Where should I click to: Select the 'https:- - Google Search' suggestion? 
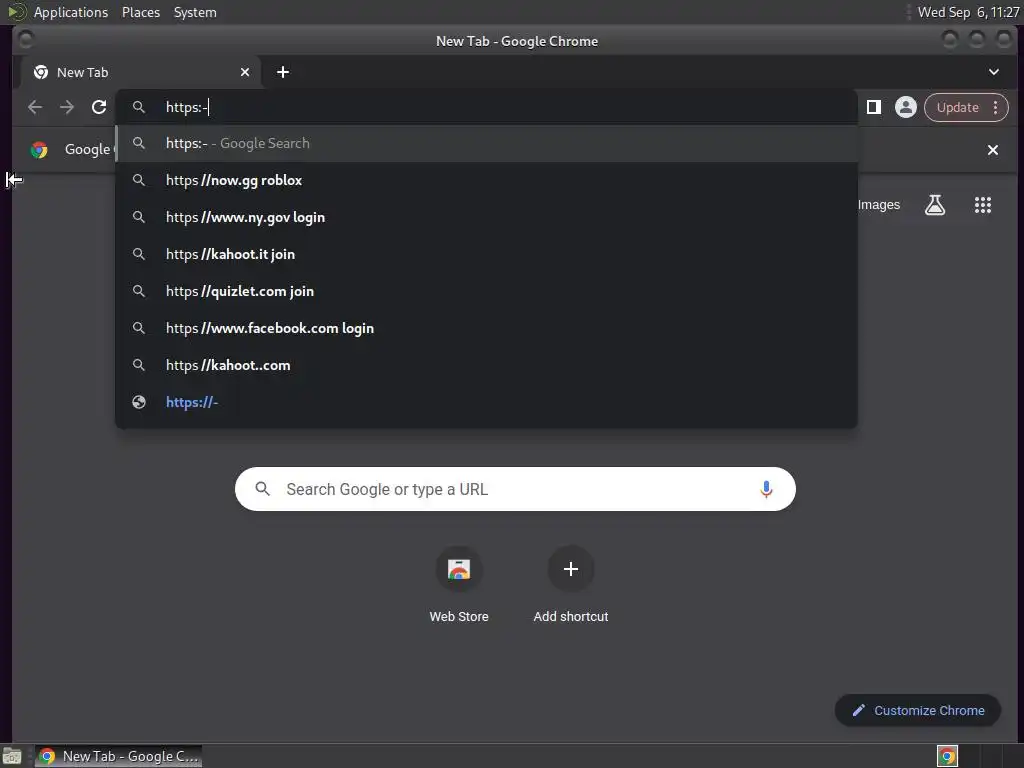pyautogui.click(x=487, y=143)
